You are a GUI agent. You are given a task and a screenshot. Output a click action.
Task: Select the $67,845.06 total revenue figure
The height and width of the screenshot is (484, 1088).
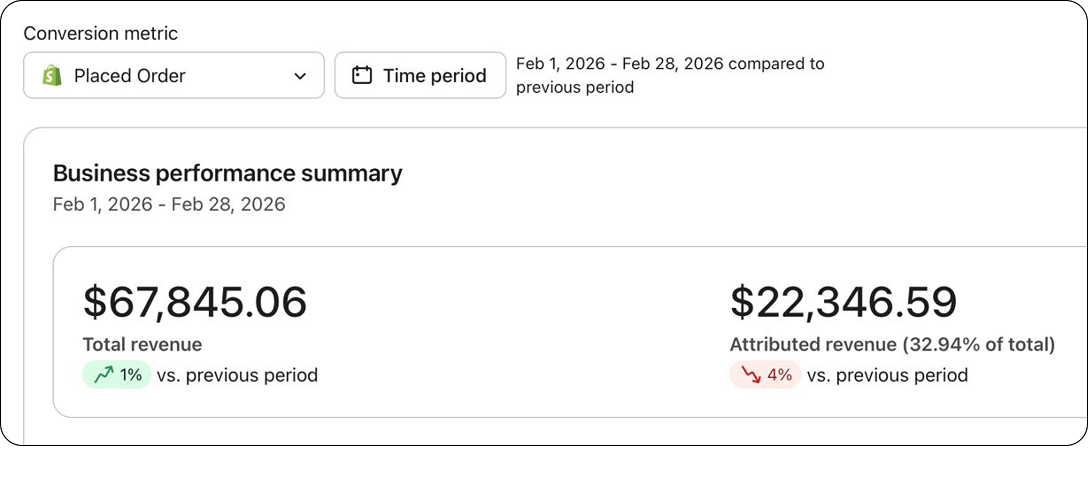click(195, 302)
